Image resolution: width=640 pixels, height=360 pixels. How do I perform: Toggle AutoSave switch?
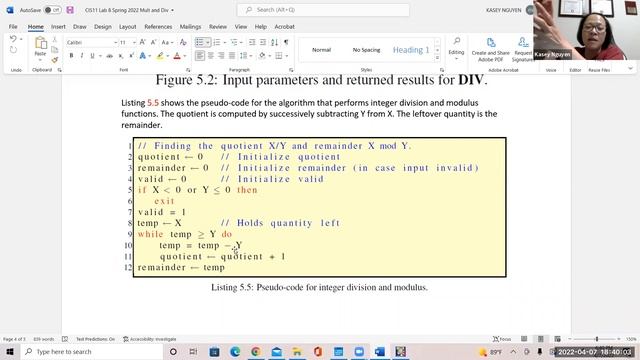tap(52, 10)
